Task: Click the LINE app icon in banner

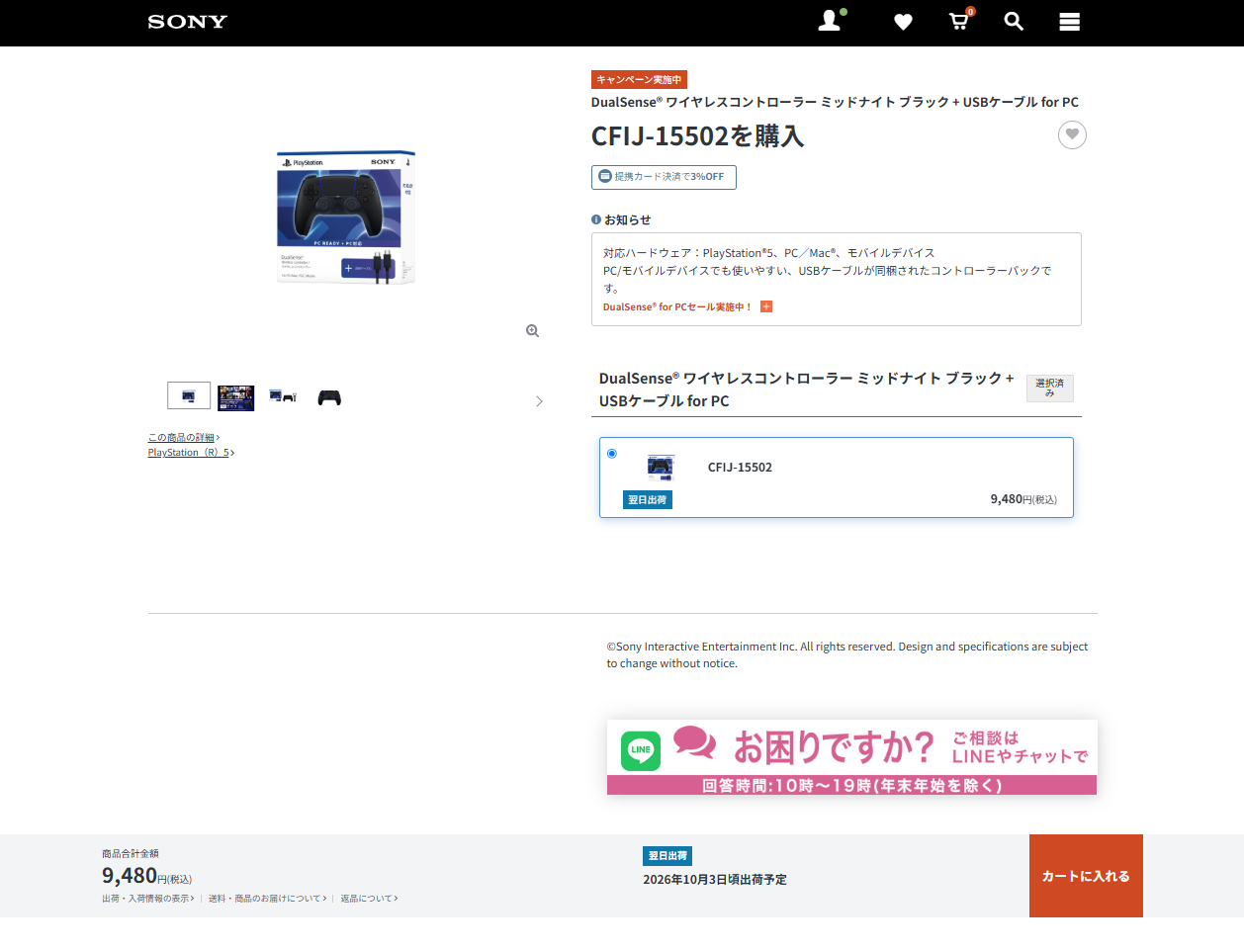Action: (x=640, y=750)
